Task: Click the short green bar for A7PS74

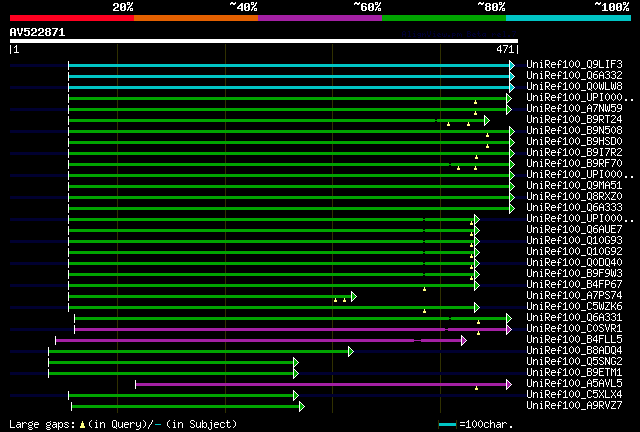Action: coord(210,296)
